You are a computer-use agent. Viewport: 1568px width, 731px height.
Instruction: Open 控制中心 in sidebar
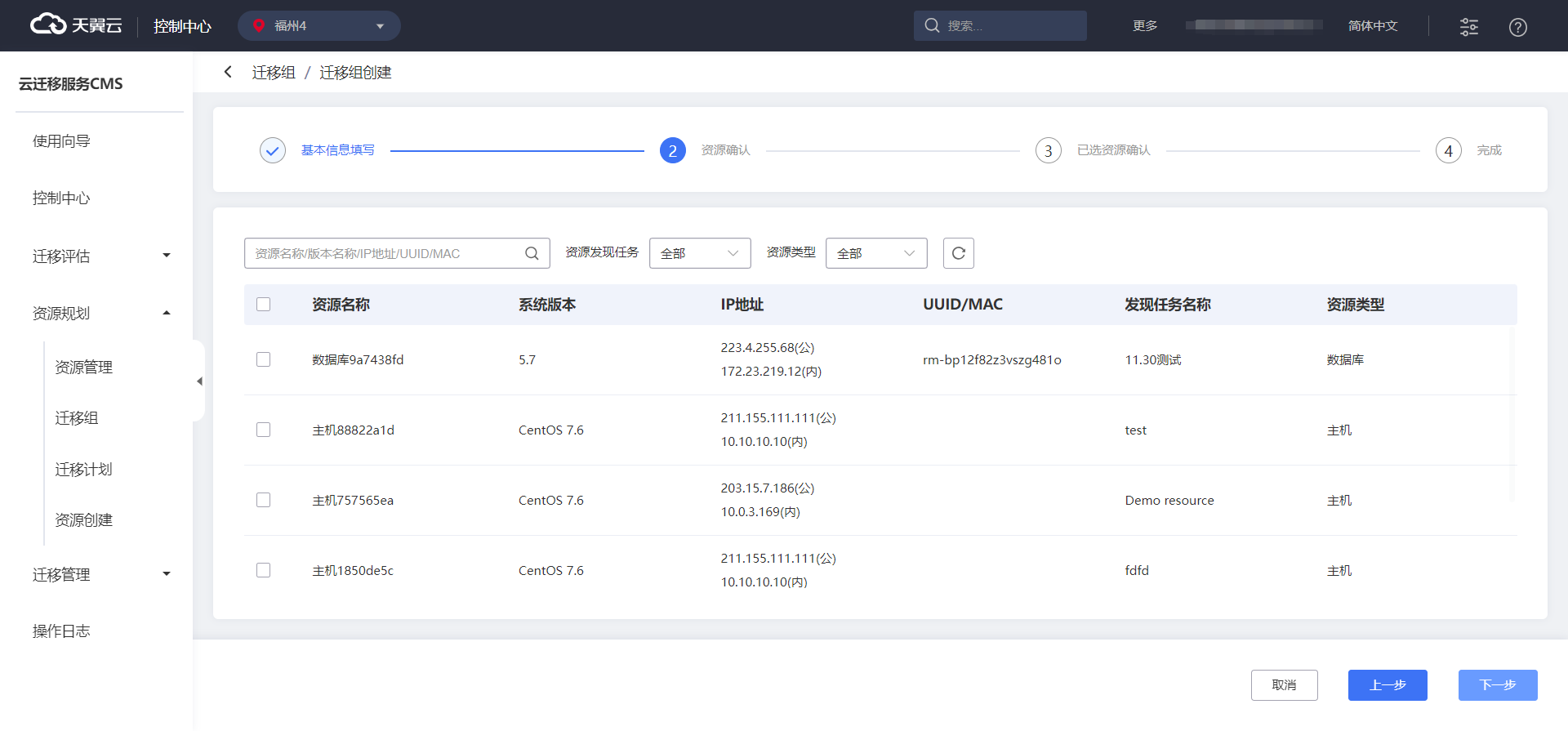61,198
